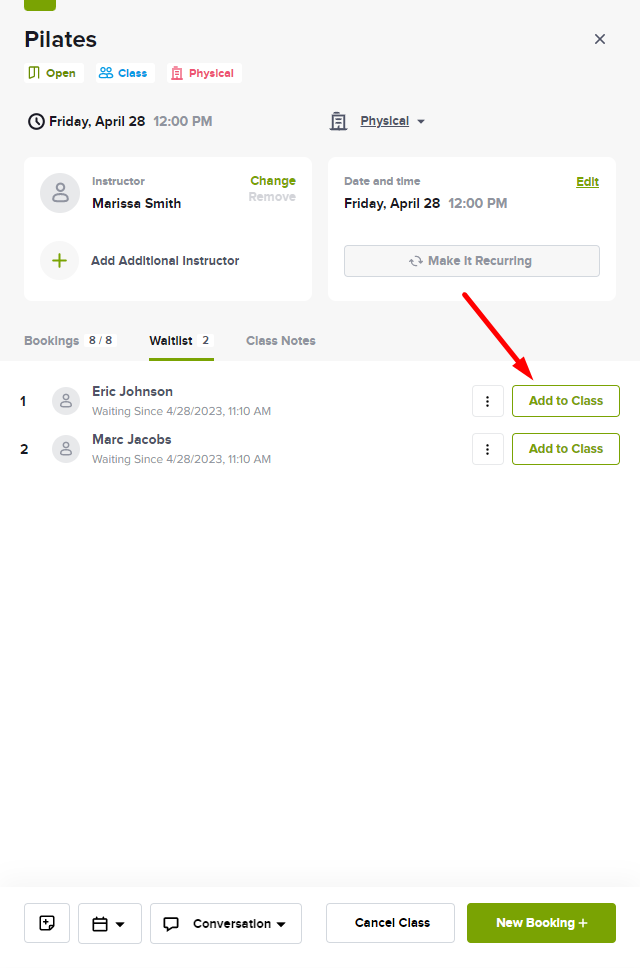This screenshot has width=640, height=968.
Task: Open Marc Jacobs's three-dot options menu
Action: pyautogui.click(x=488, y=449)
